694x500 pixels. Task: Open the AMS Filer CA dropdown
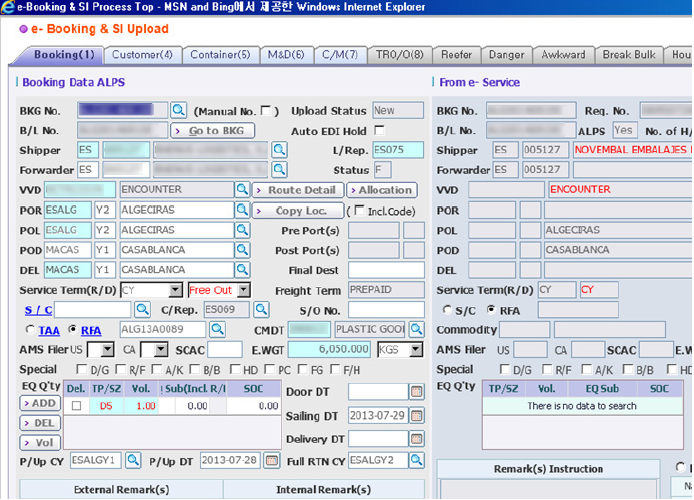click(161, 350)
